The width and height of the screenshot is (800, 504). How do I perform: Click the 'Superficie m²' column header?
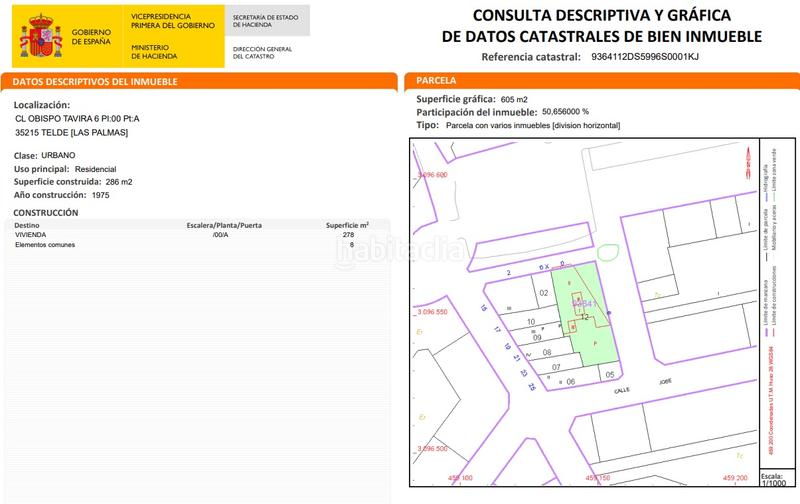click(x=347, y=225)
